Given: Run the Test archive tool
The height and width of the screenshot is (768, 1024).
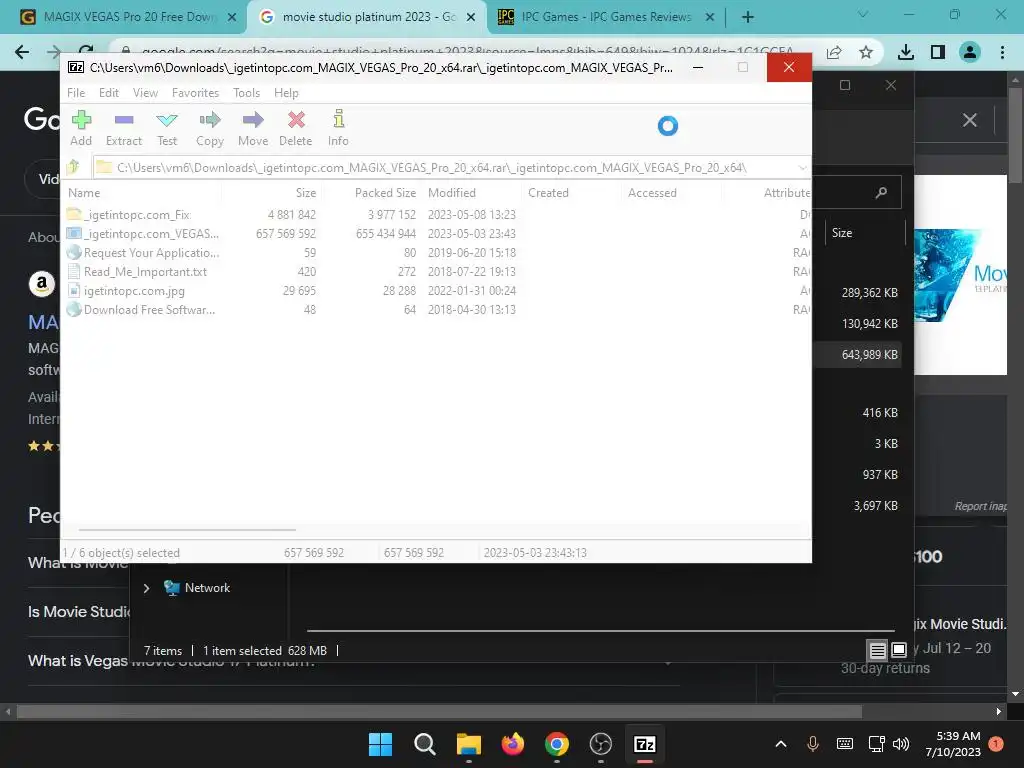Looking at the screenshot, I should (167, 128).
